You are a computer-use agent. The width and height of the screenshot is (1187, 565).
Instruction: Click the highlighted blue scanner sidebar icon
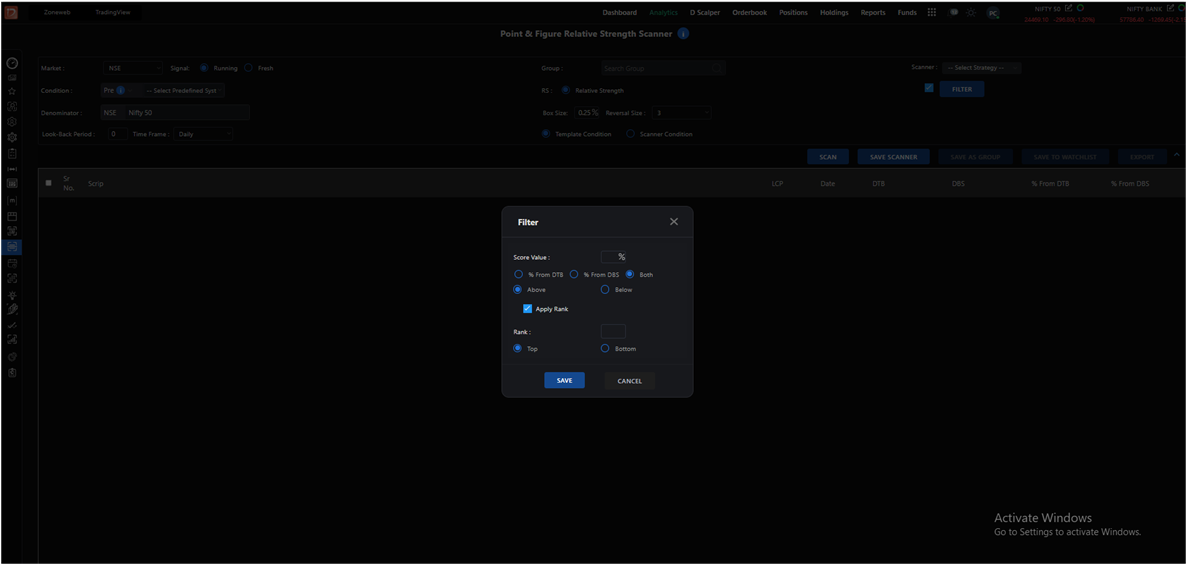click(12, 247)
